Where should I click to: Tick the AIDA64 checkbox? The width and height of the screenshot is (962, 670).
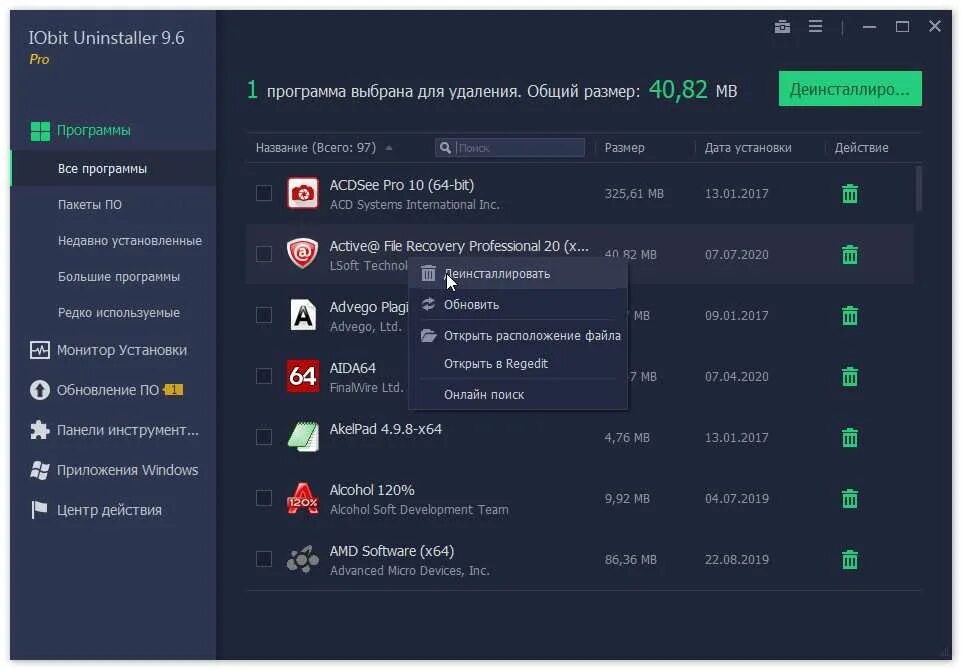tap(264, 376)
